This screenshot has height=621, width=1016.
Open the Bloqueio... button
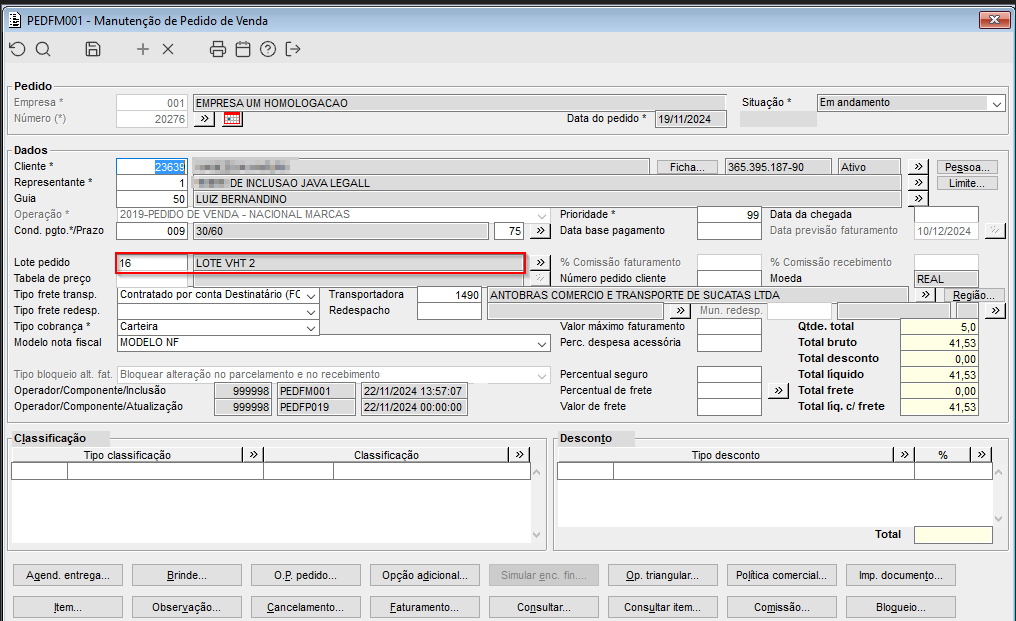click(x=901, y=607)
